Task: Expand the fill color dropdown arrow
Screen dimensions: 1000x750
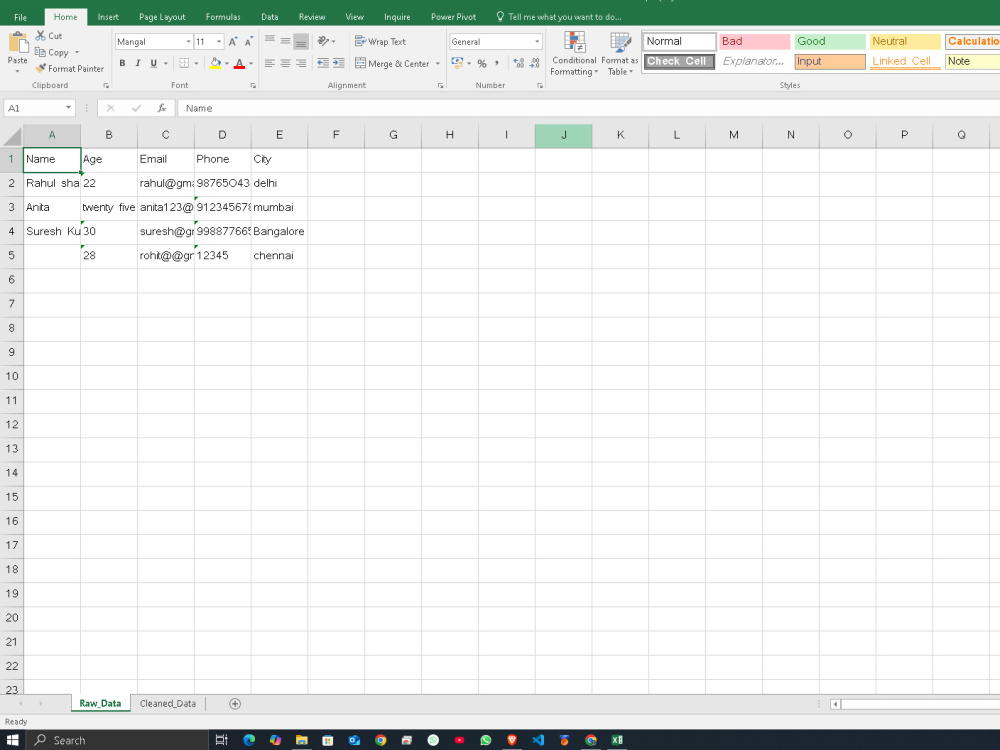Action: click(x=226, y=63)
